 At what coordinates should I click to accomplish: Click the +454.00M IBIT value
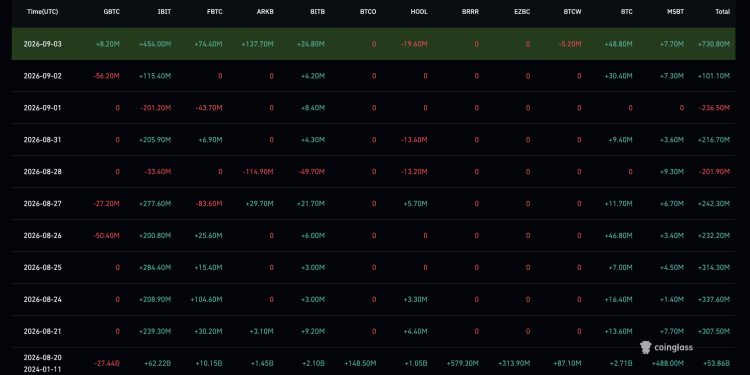click(155, 44)
